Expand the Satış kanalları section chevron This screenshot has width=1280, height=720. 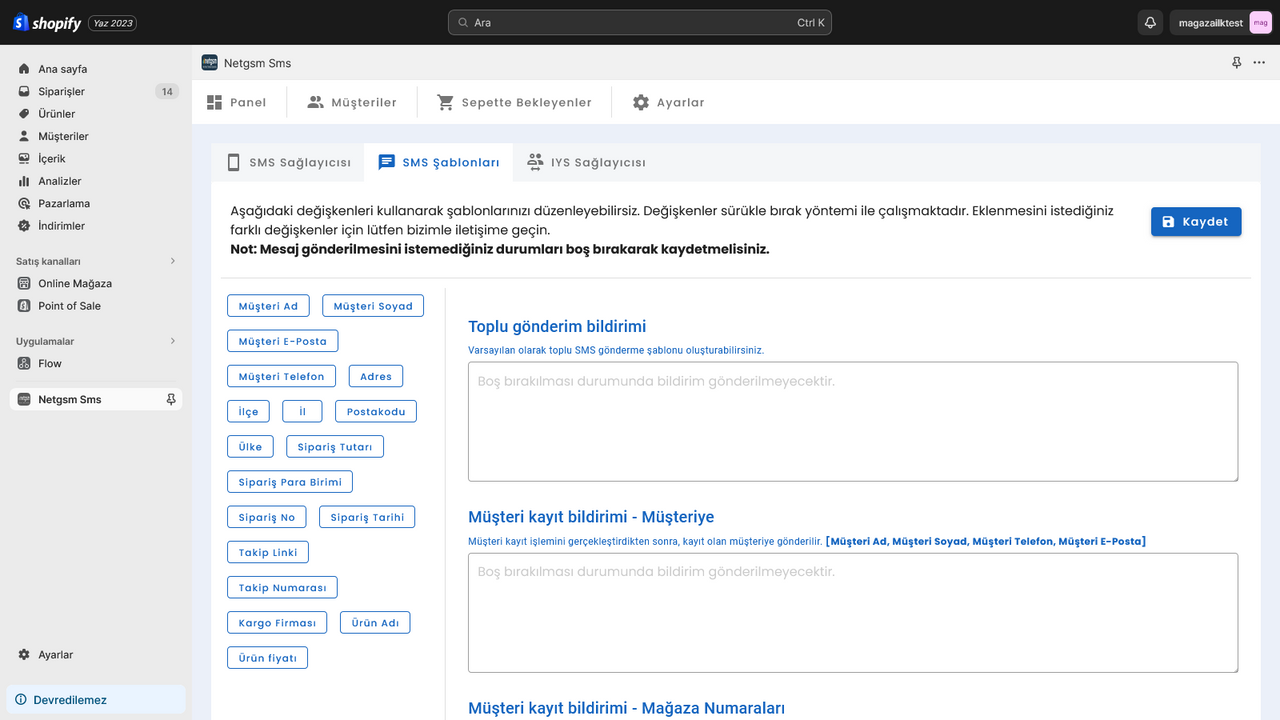click(x=172, y=261)
